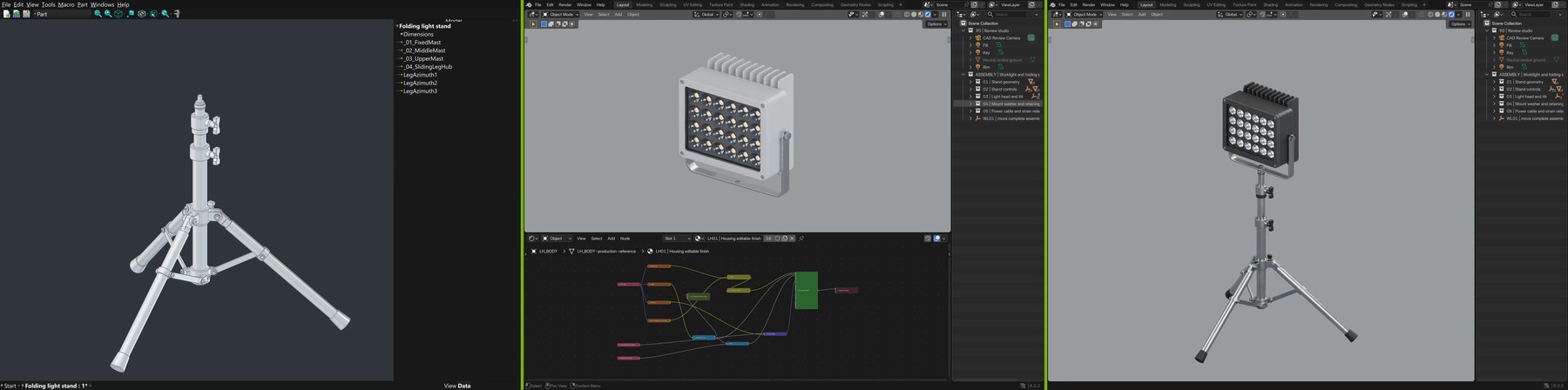The width and height of the screenshot is (1568, 390).
Task: Click the measure tool icon in FreeCAD
Action: tap(177, 14)
